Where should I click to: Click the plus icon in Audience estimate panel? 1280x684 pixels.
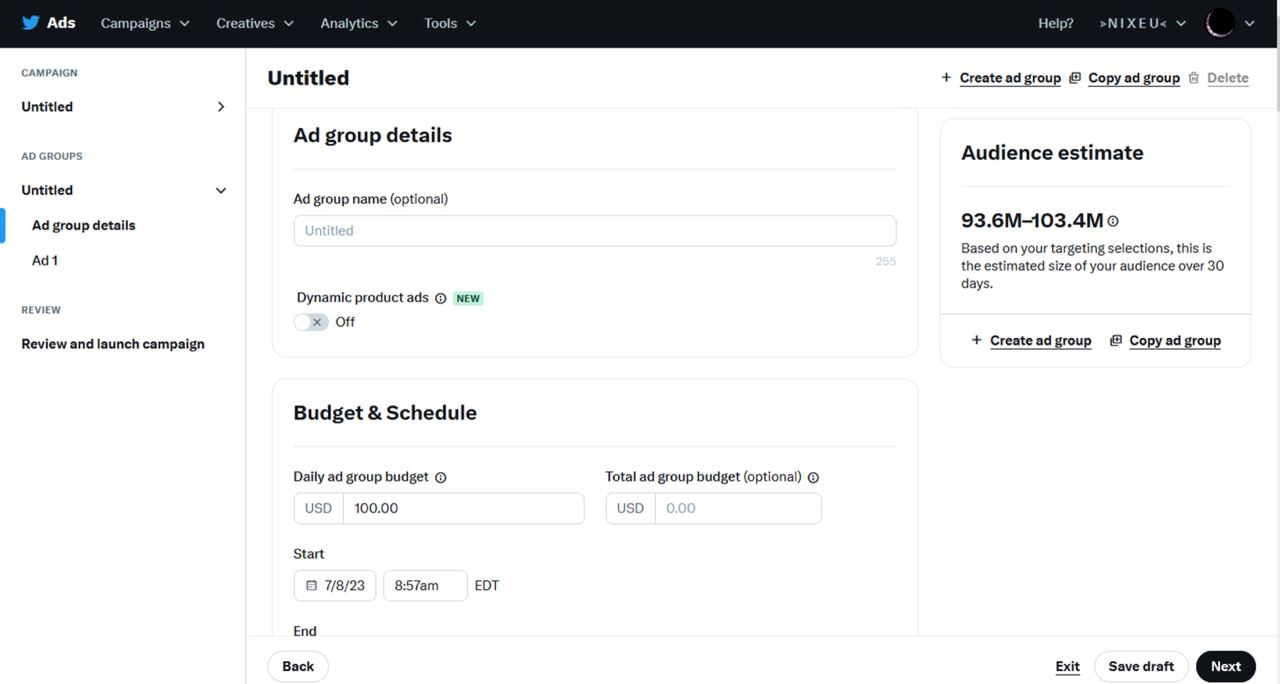pos(976,340)
